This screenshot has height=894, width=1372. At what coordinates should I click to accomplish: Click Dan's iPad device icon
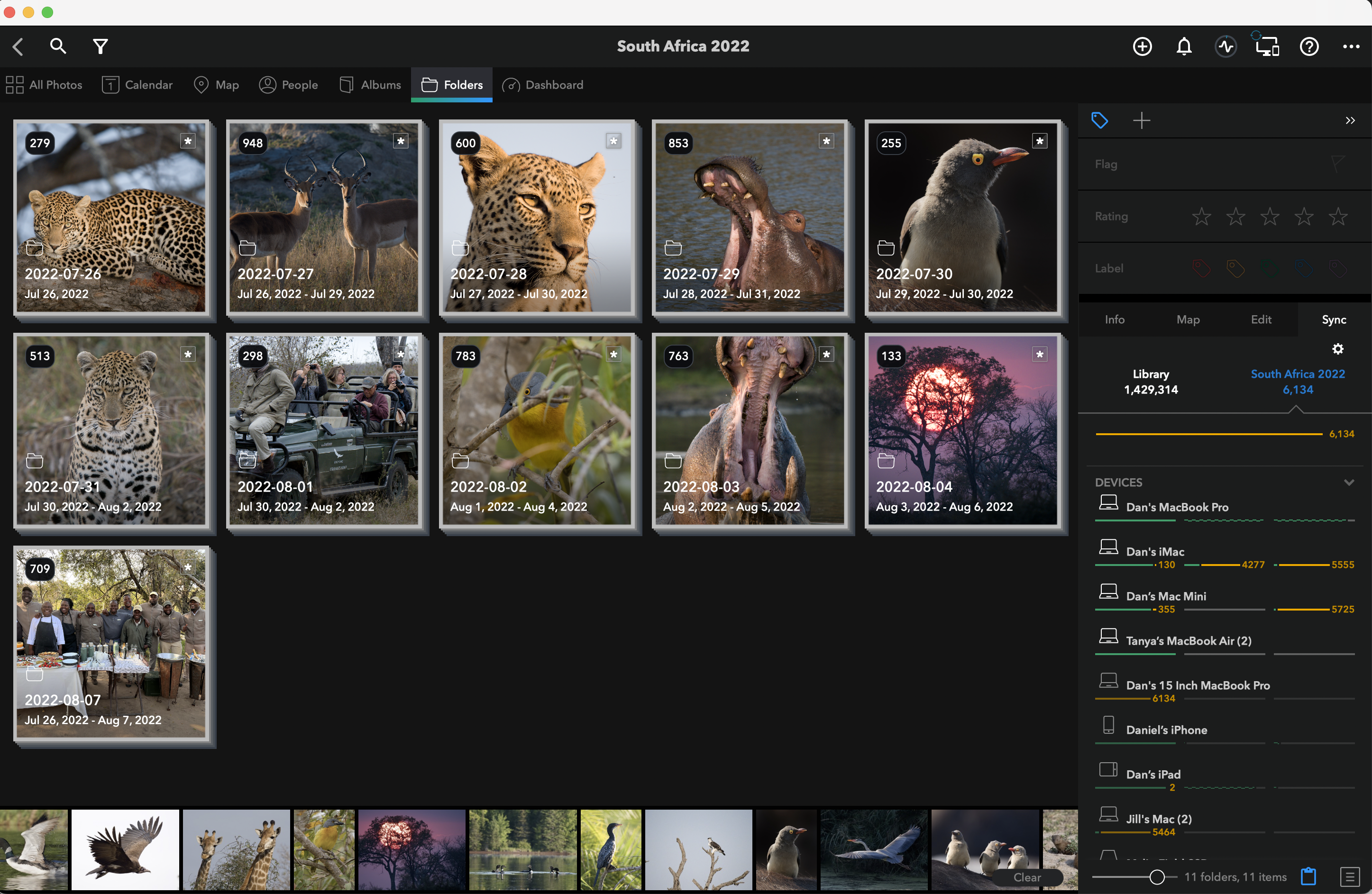click(1108, 769)
